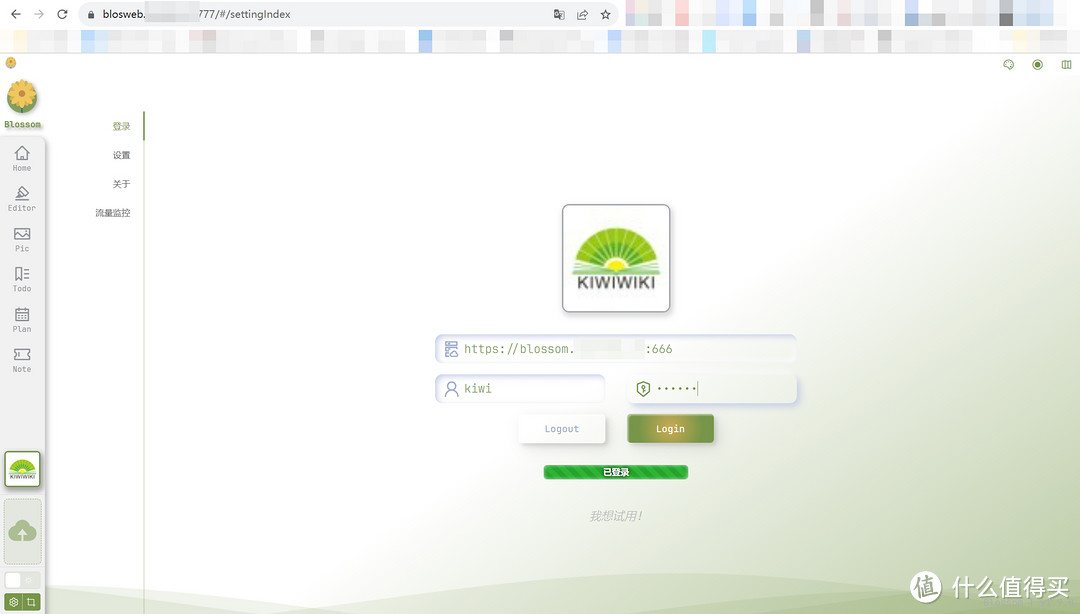Click the password input field
The height and width of the screenshot is (614, 1080).
pos(712,389)
